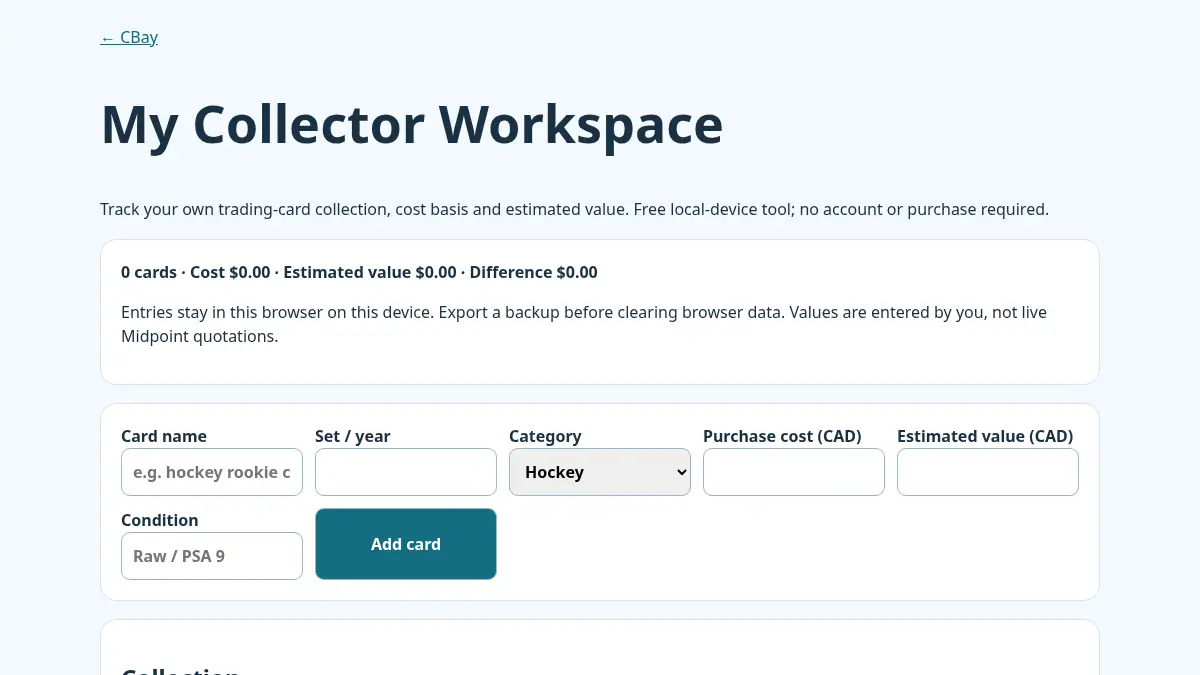The height and width of the screenshot is (675, 1200).
Task: Click the Category label
Action: click(x=545, y=436)
